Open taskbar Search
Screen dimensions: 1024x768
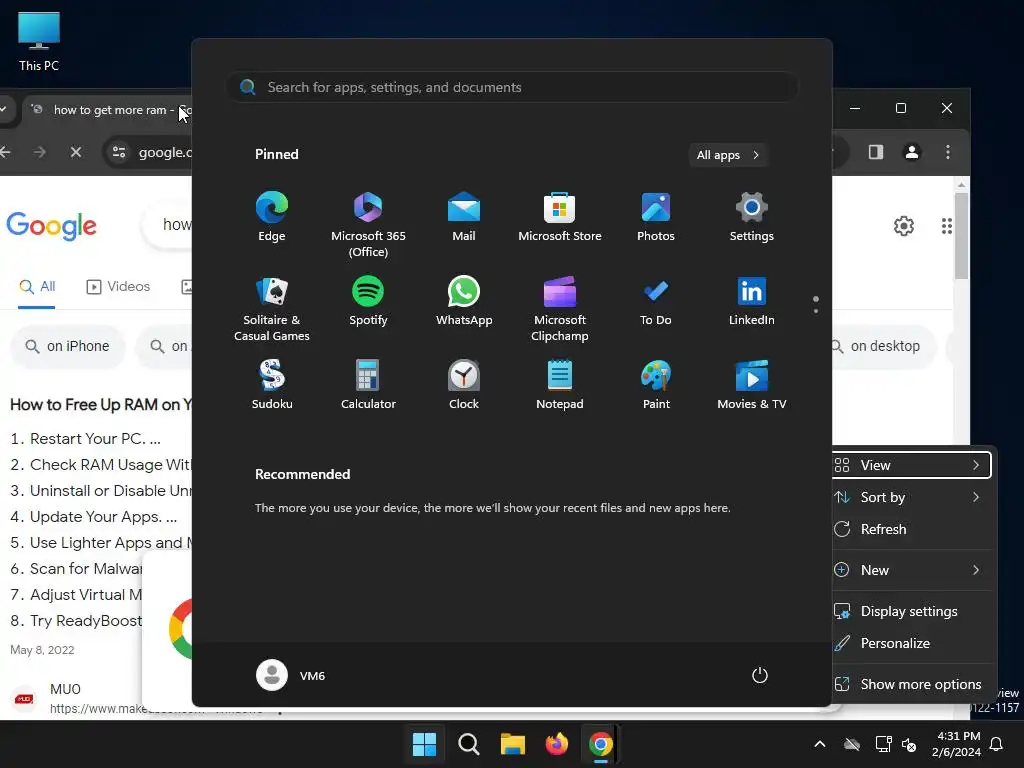469,744
